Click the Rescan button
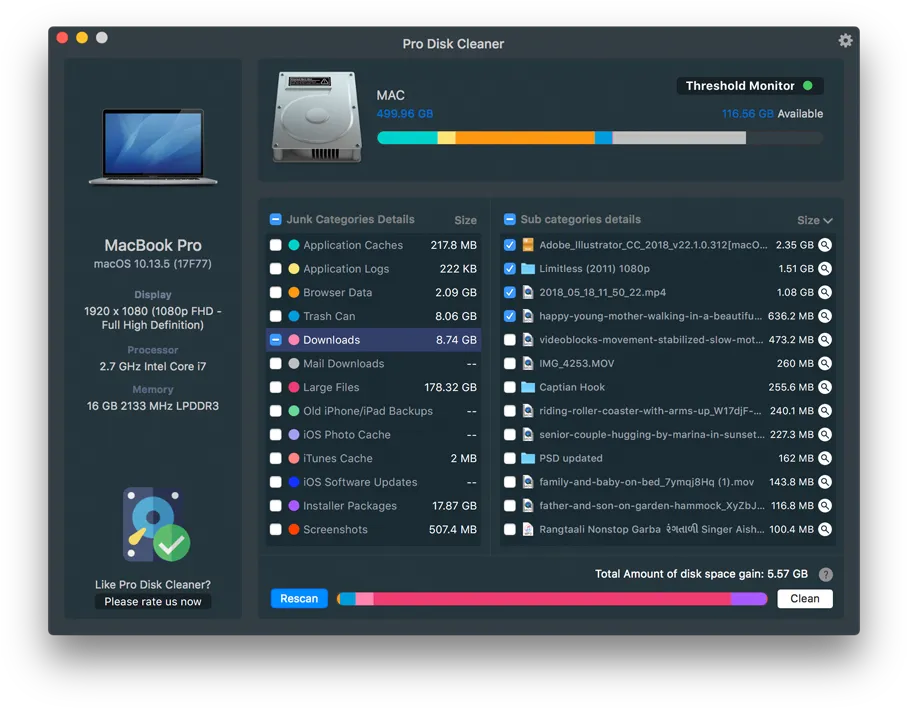Screen dimensions: 907x708 (299, 599)
